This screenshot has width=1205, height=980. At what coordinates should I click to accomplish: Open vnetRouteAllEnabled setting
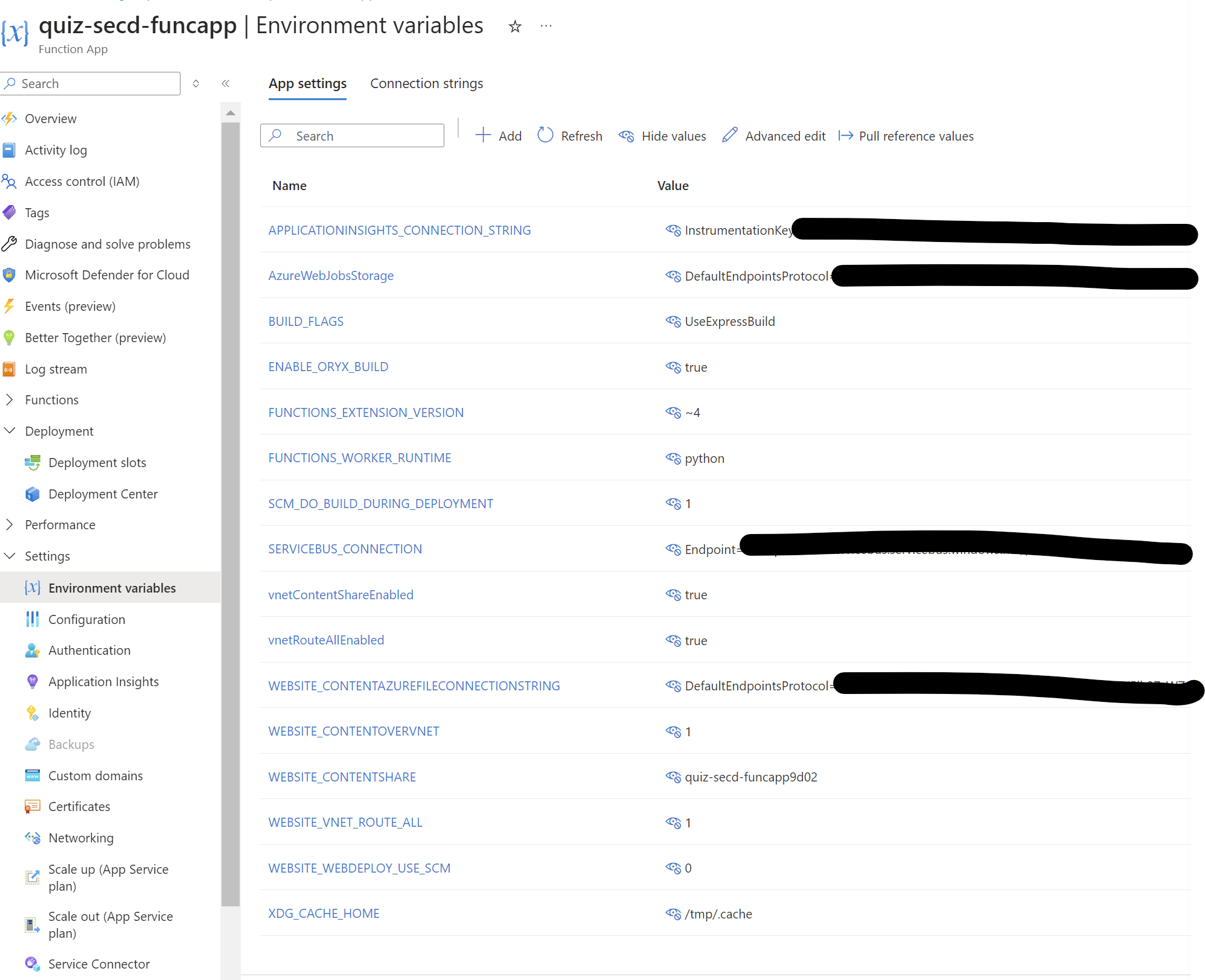tap(326, 640)
